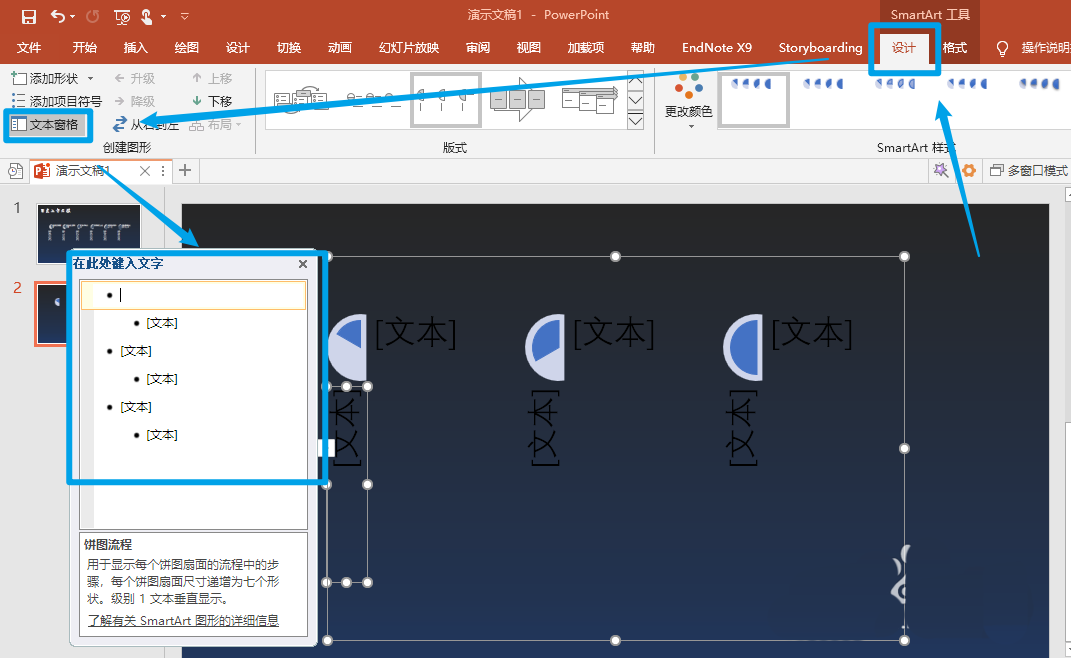Image resolution: width=1071 pixels, height=658 pixels.
Task: Open the 绘图 ribbon tab
Action: [x=186, y=47]
